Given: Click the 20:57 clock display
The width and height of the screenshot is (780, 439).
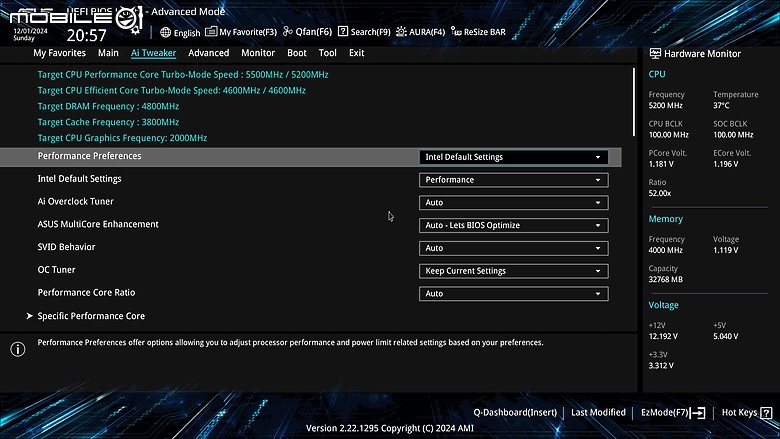Looking at the screenshot, I should click(87, 35).
